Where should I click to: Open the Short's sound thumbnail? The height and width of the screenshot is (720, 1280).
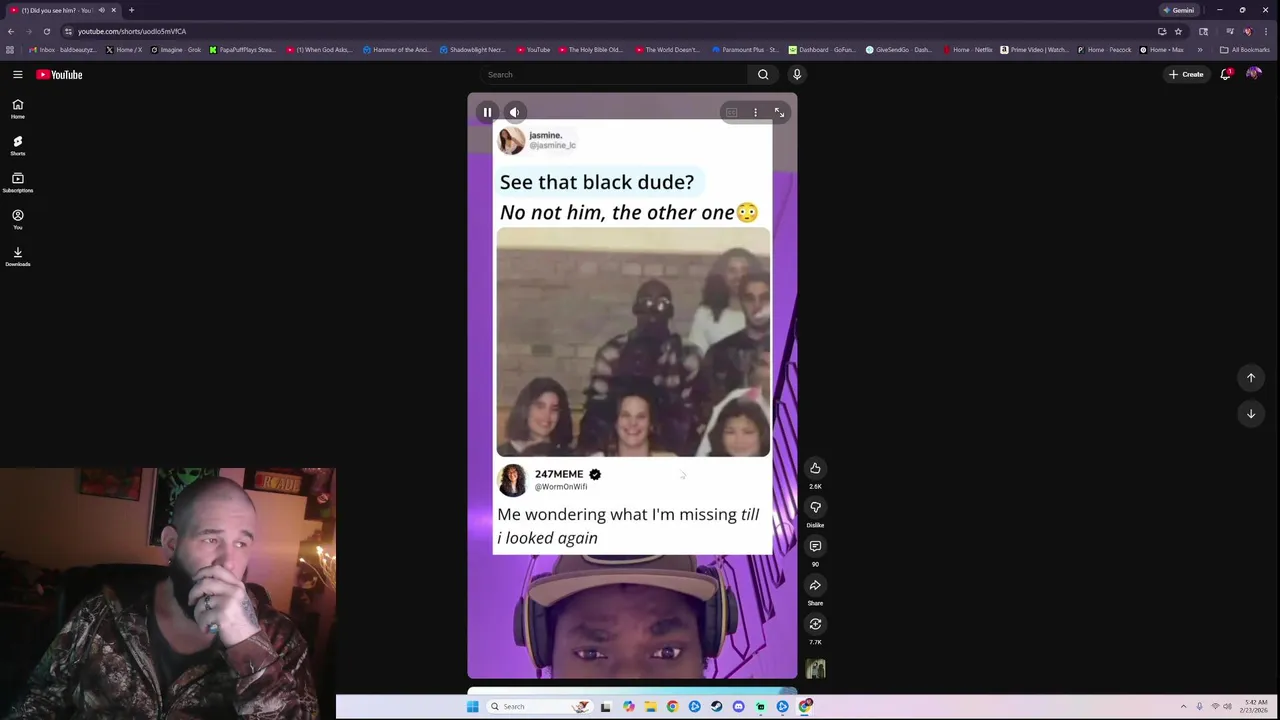pyautogui.click(x=816, y=669)
